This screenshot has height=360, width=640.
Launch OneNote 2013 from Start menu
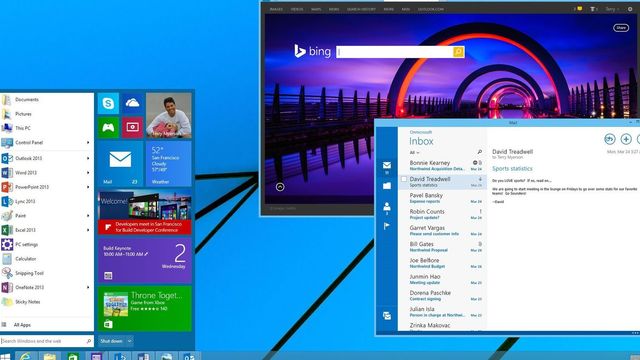point(46,287)
